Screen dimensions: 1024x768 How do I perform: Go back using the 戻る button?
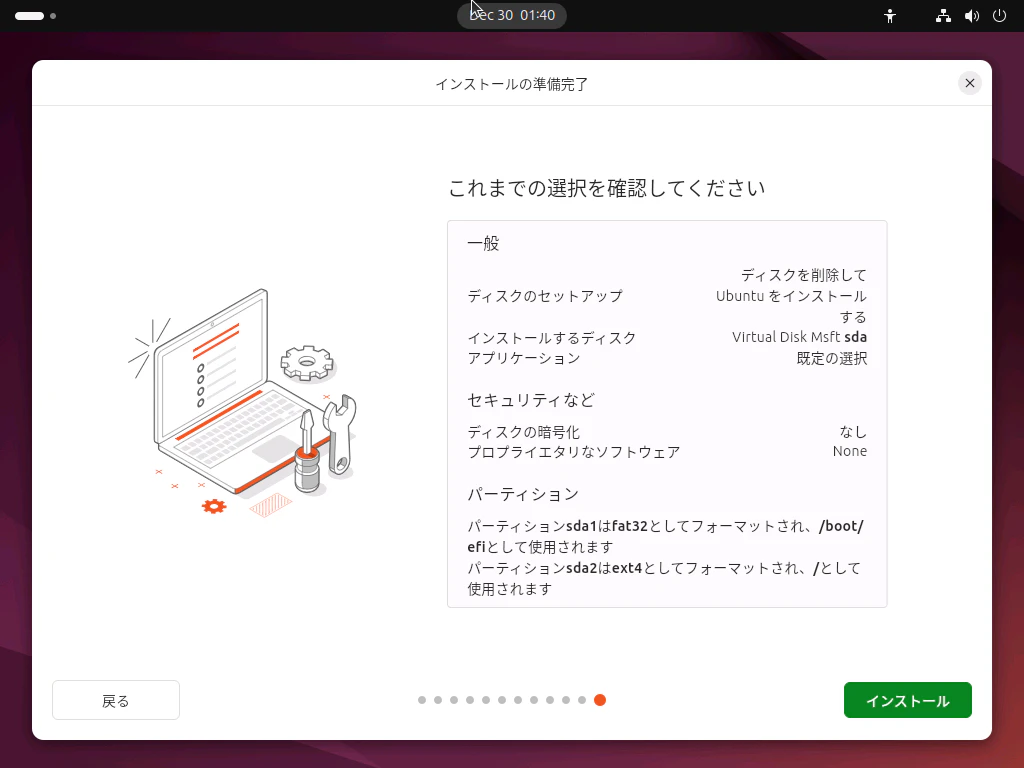coord(115,700)
